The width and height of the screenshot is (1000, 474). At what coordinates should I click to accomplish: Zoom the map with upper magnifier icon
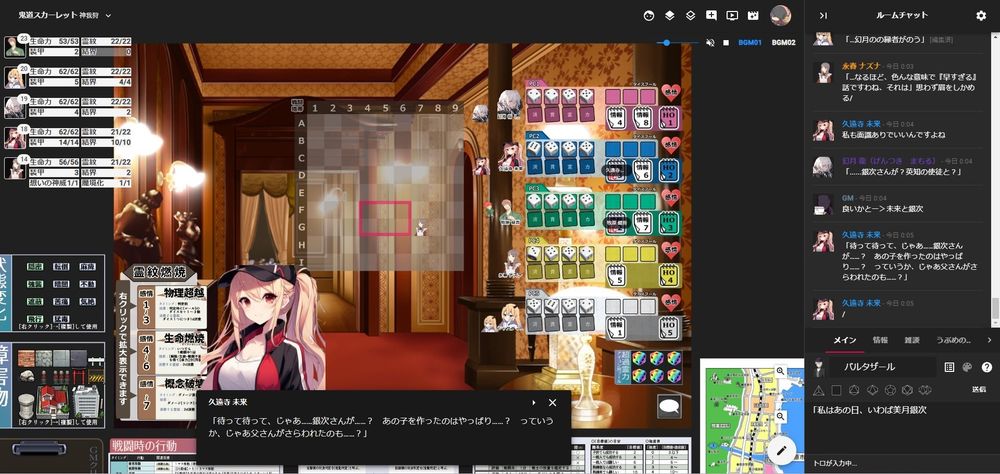coord(780,371)
